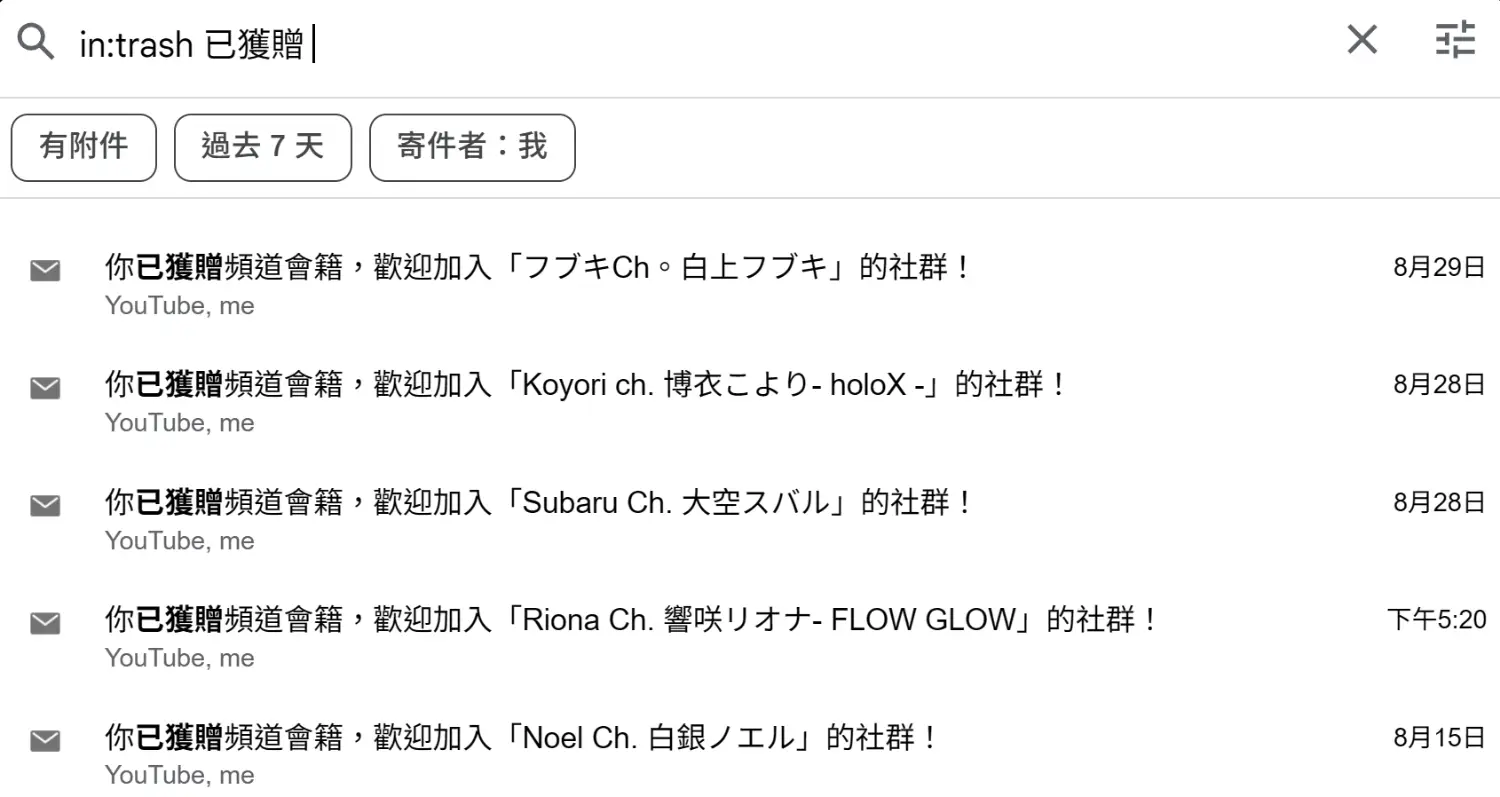The height and width of the screenshot is (797, 1500).
Task: Click the envelope icon of Koyori ch. email
Action: point(45,388)
